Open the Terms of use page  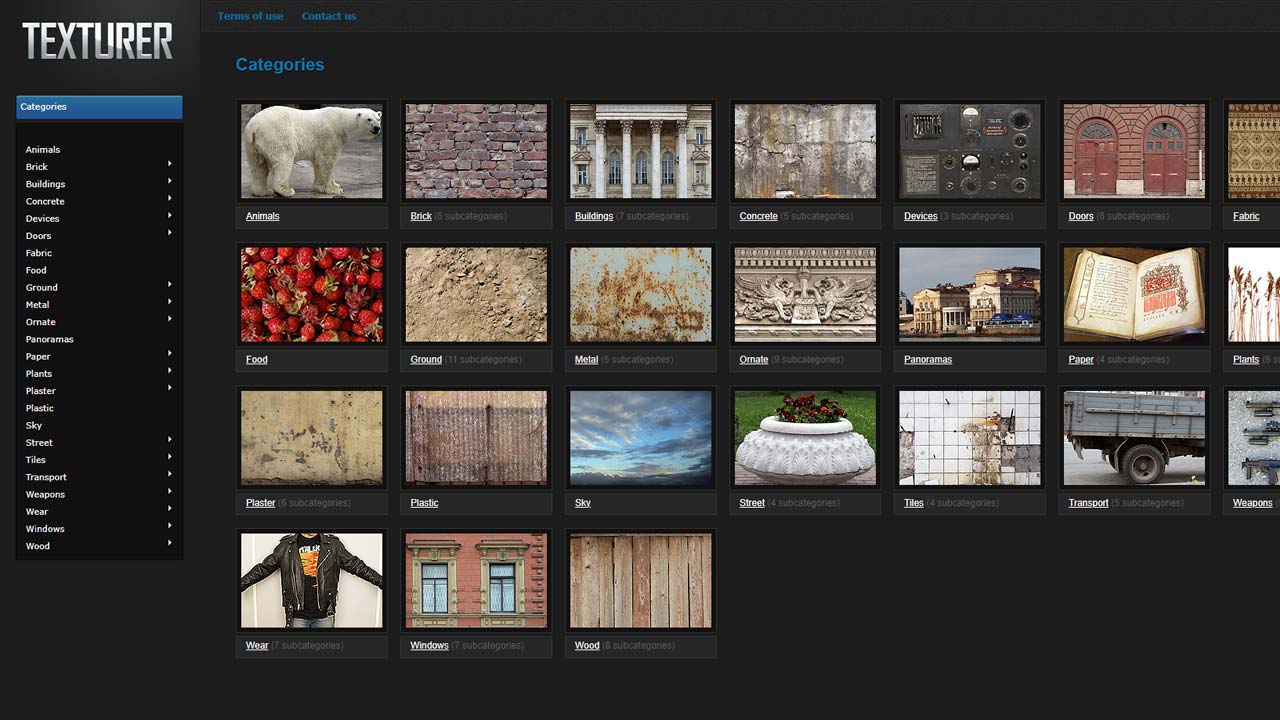click(x=250, y=16)
